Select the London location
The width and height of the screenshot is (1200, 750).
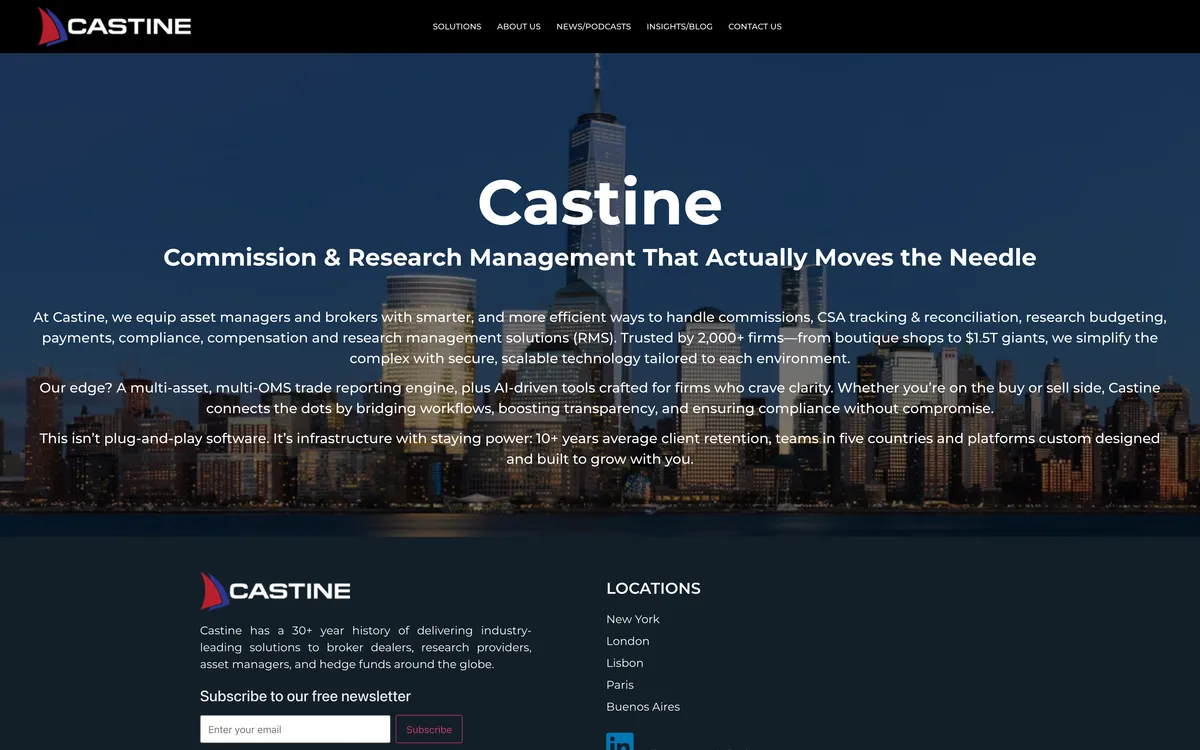pyautogui.click(x=628, y=641)
